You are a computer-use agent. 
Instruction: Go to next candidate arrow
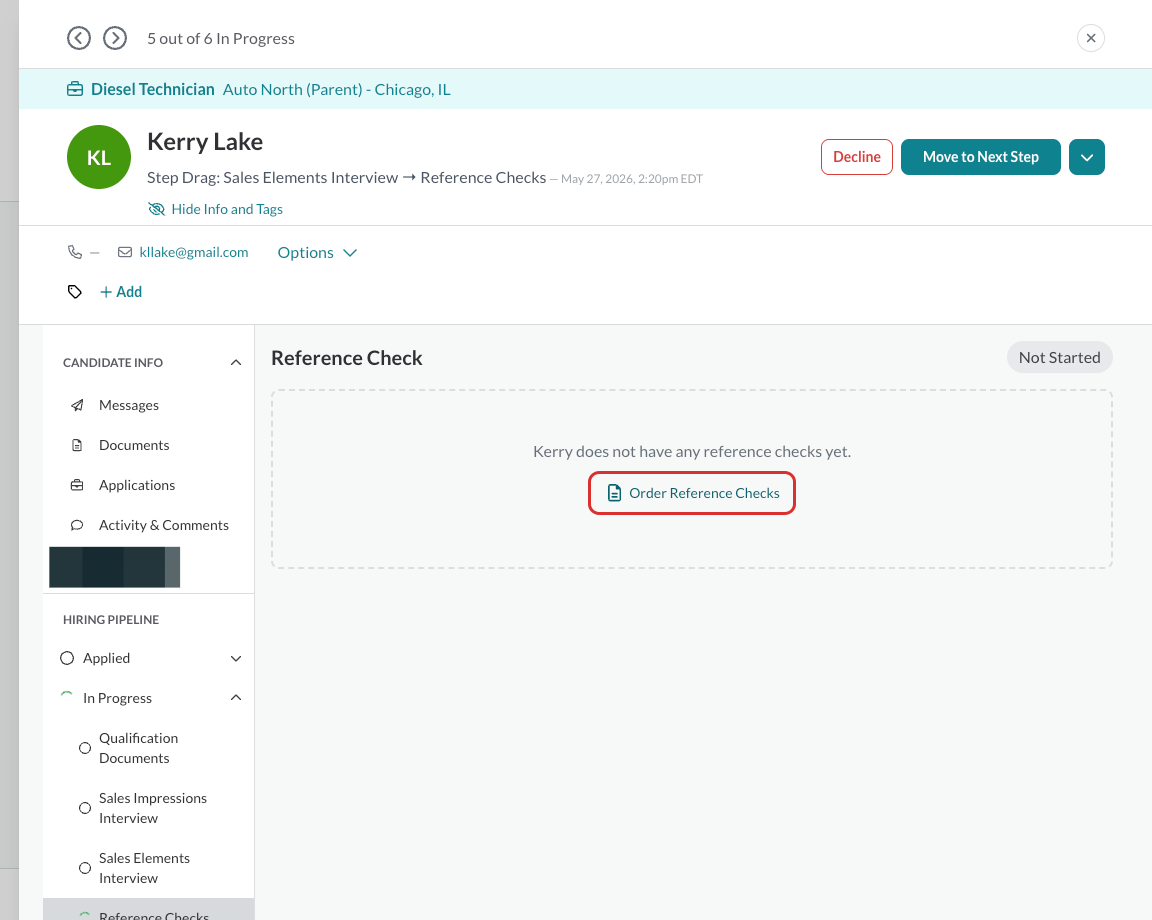pos(115,38)
